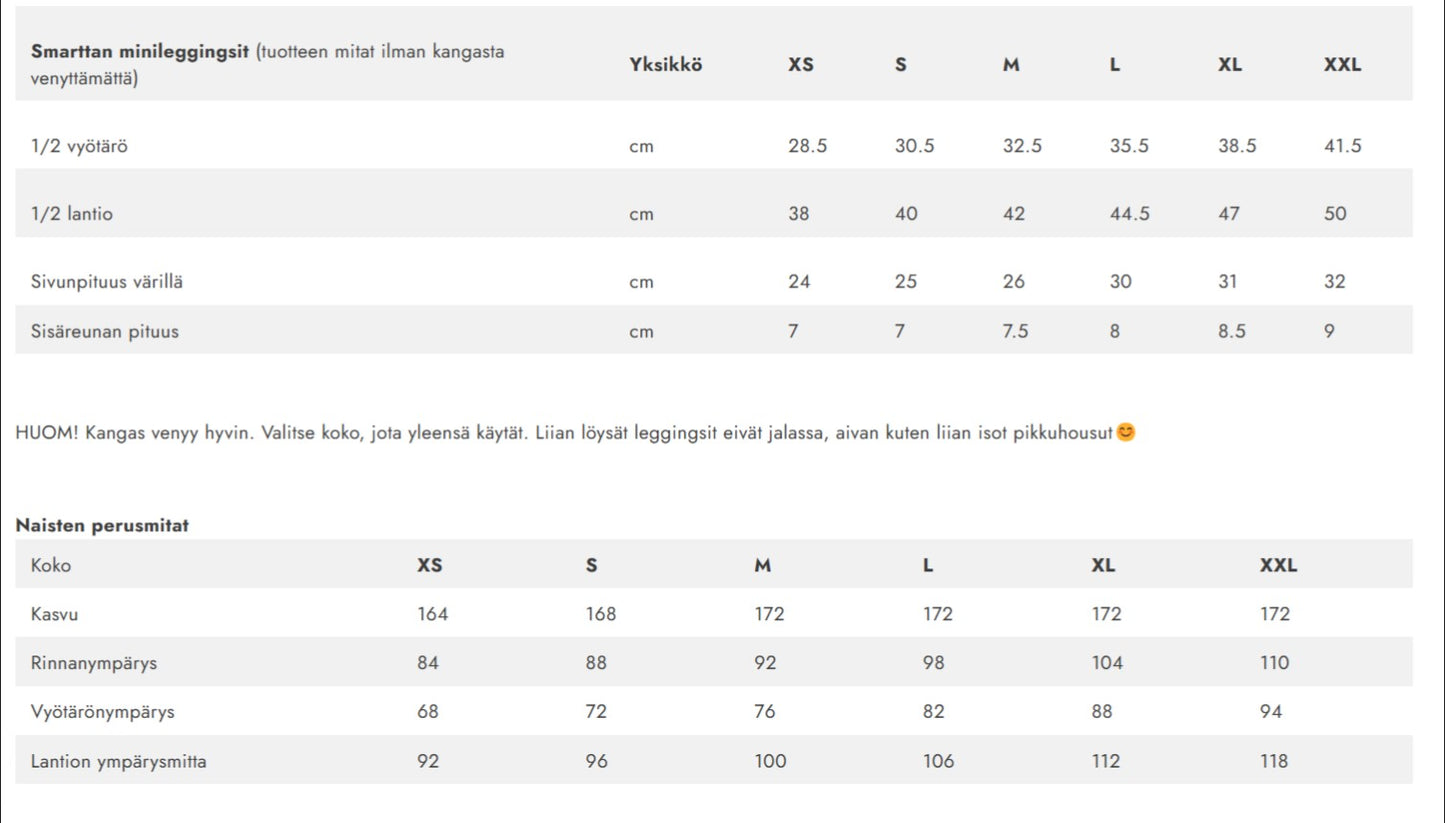Select the Rinnanympärys row label

(94, 663)
